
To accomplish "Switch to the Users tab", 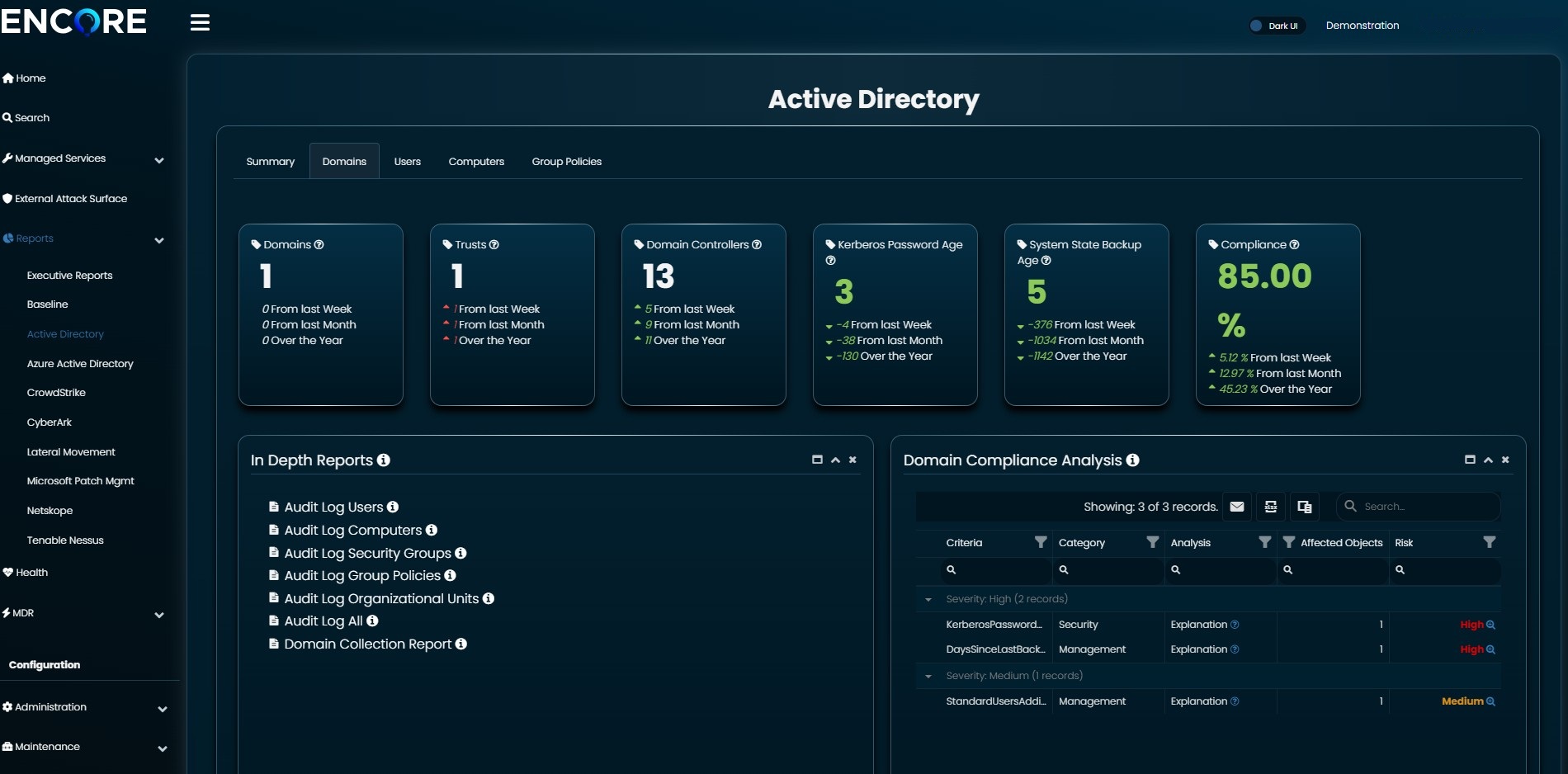I will pos(407,162).
